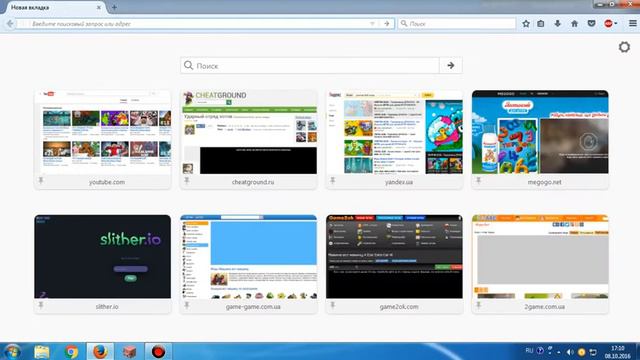Switch to Firefox taskbar button
640x360 pixels.
tap(100, 351)
